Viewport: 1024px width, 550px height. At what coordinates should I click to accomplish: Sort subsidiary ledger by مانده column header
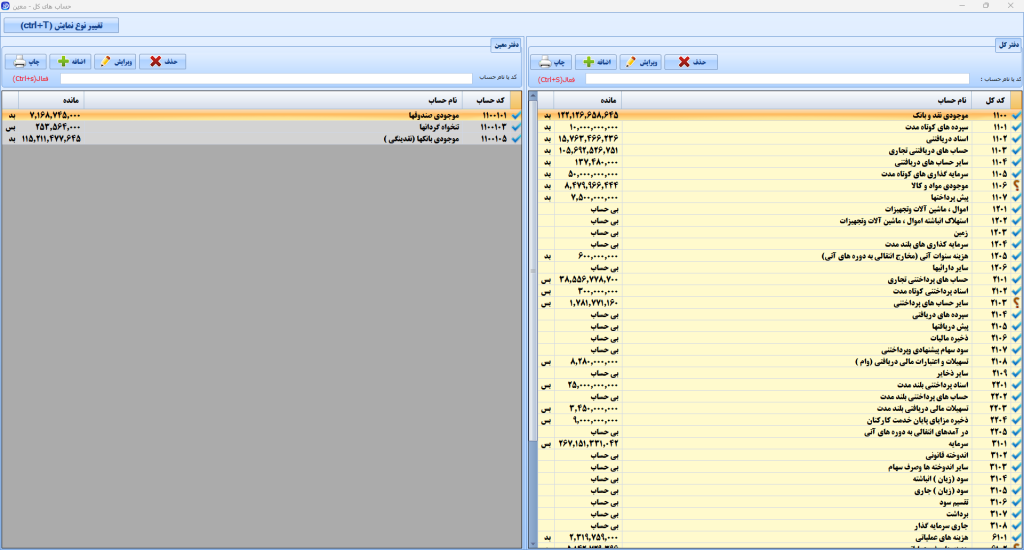click(x=51, y=100)
